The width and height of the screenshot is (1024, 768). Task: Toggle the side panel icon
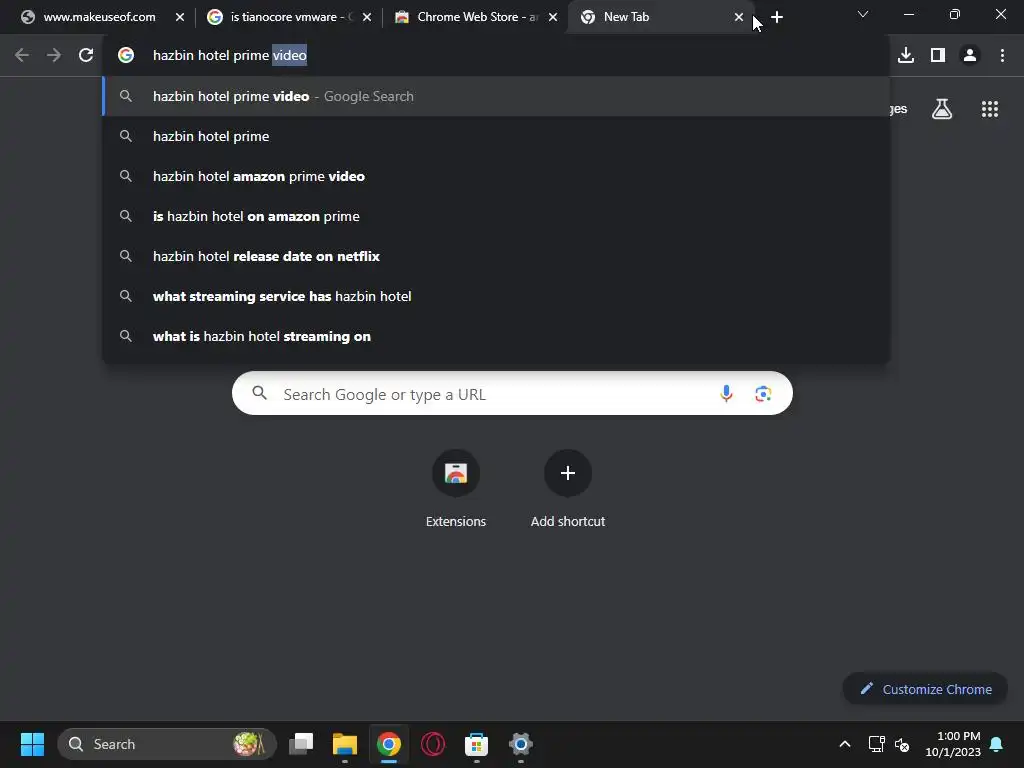point(938,56)
